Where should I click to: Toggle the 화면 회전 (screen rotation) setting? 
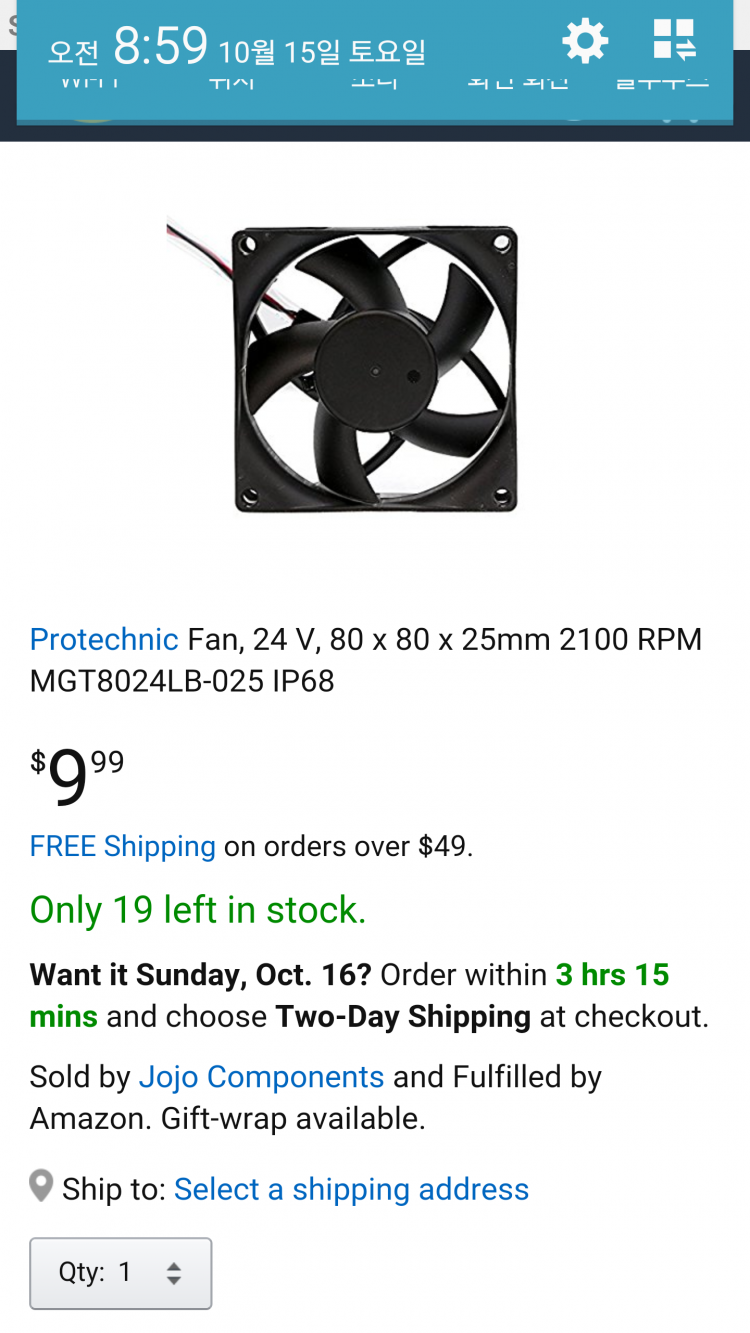[517, 82]
